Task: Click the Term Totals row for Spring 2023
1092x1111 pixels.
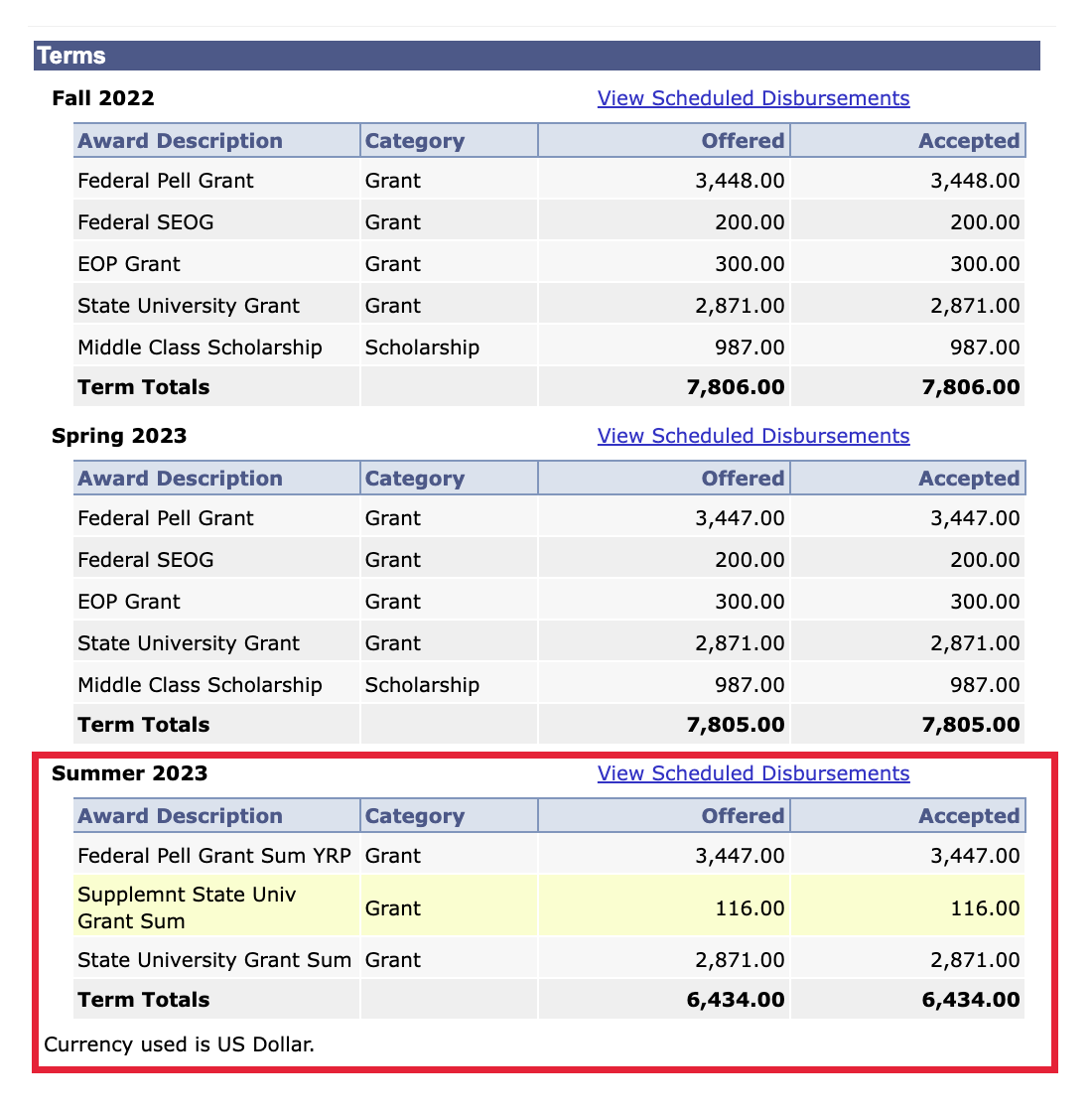Action: pyautogui.click(x=143, y=724)
